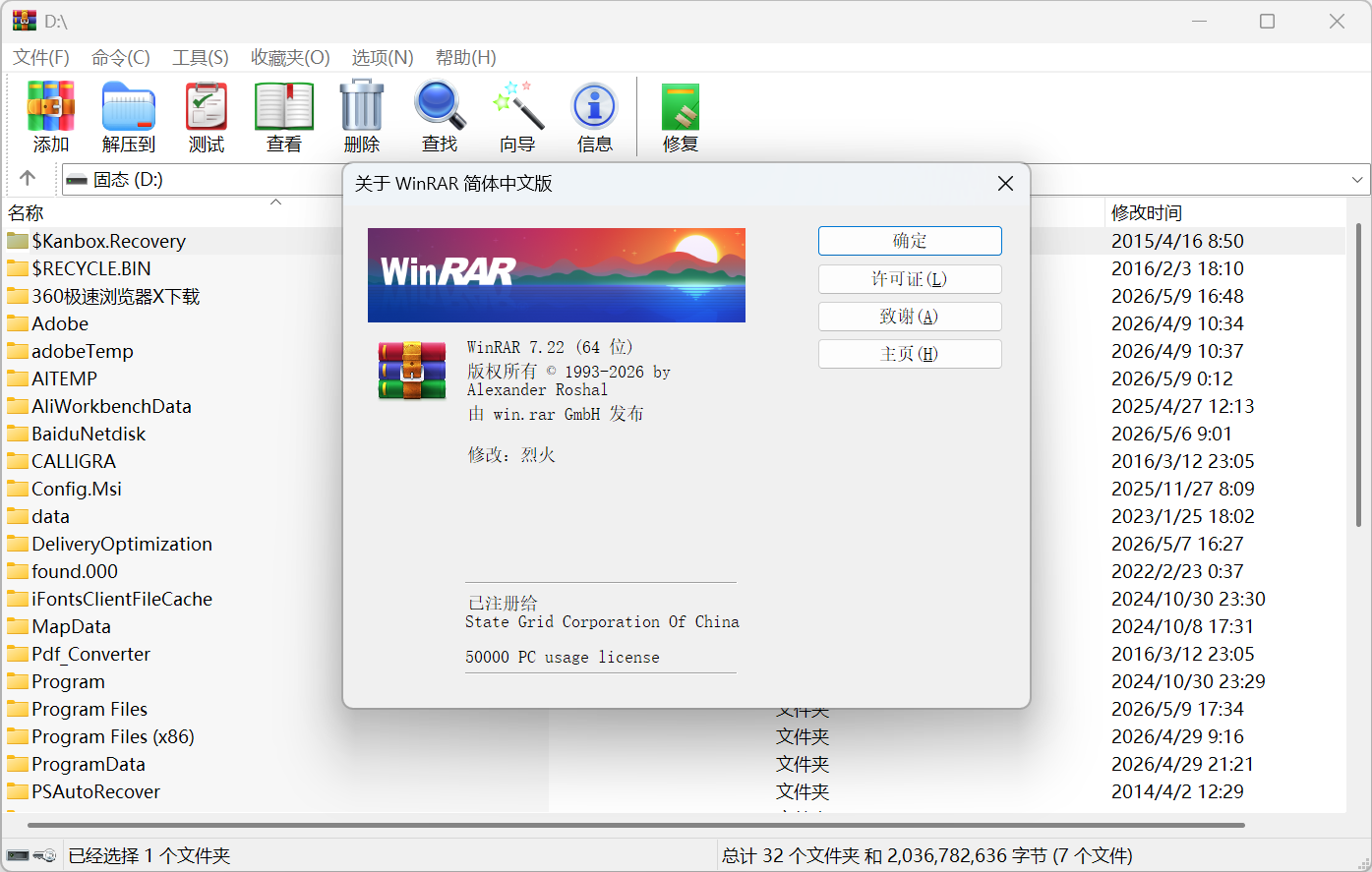Click the data folder icon

18,516
